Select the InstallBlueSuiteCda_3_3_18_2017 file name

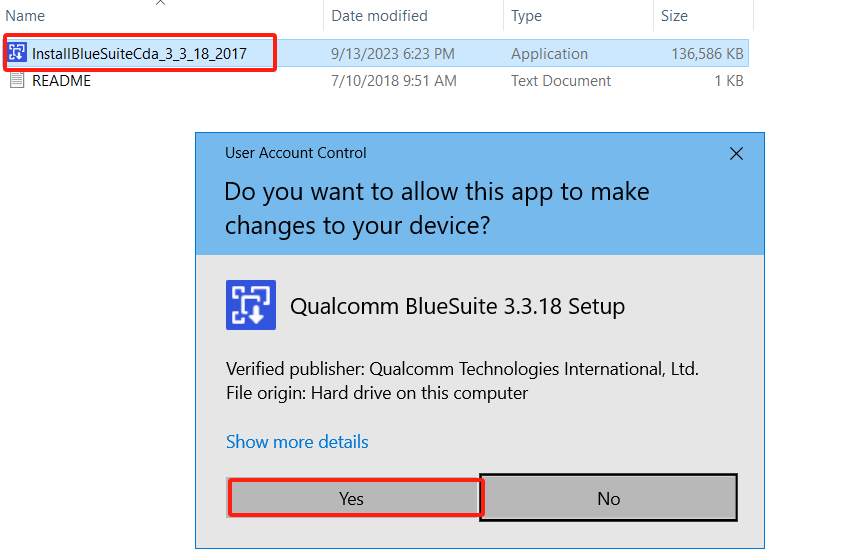[139, 54]
